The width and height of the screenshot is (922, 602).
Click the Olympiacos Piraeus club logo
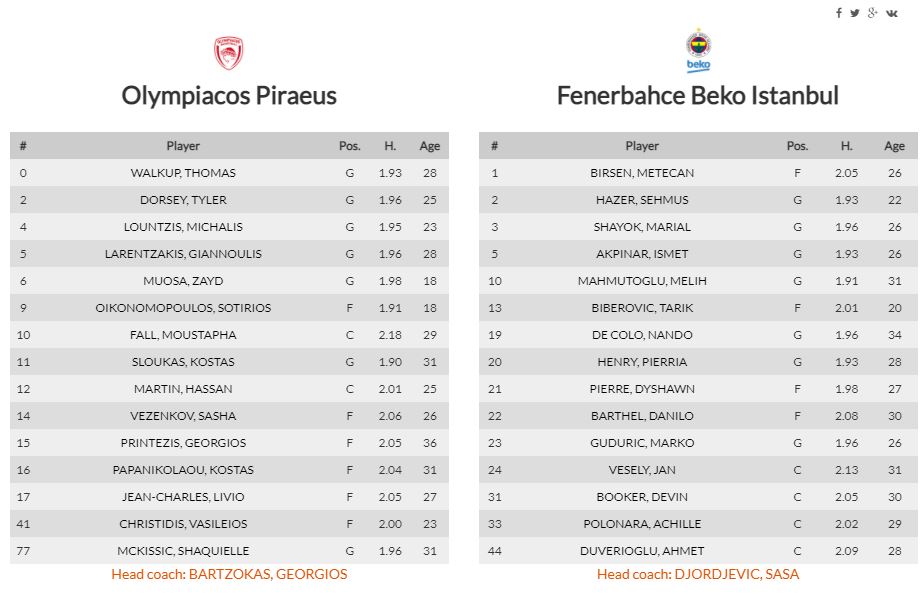coord(229,53)
